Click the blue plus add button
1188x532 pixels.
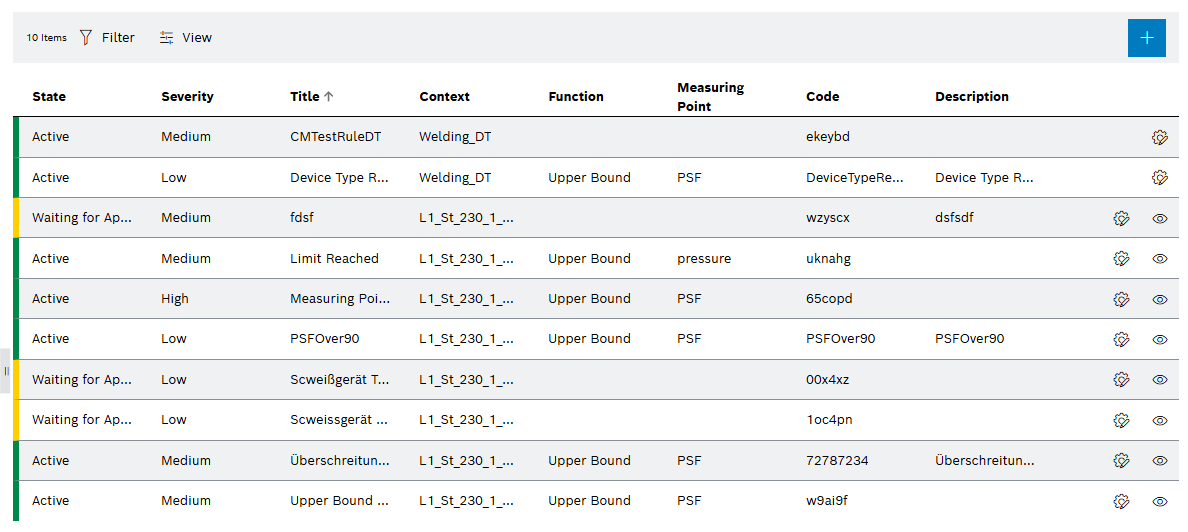click(x=1146, y=38)
